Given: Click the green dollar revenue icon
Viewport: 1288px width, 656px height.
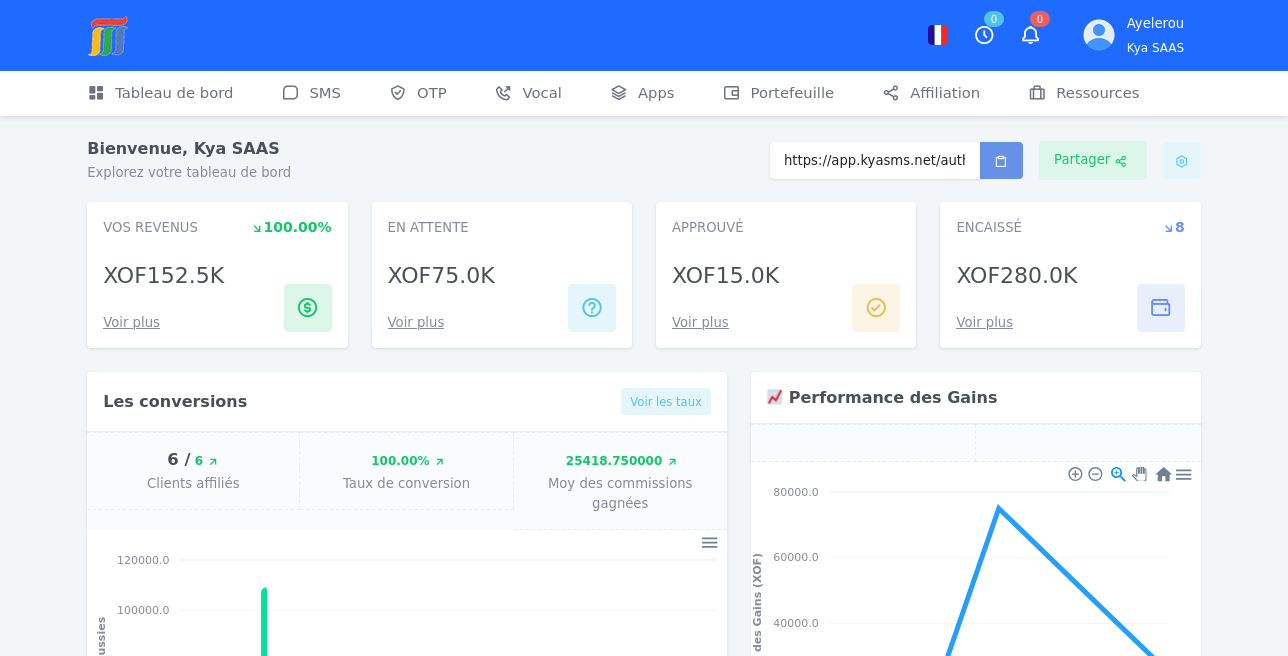Looking at the screenshot, I should (307, 308).
